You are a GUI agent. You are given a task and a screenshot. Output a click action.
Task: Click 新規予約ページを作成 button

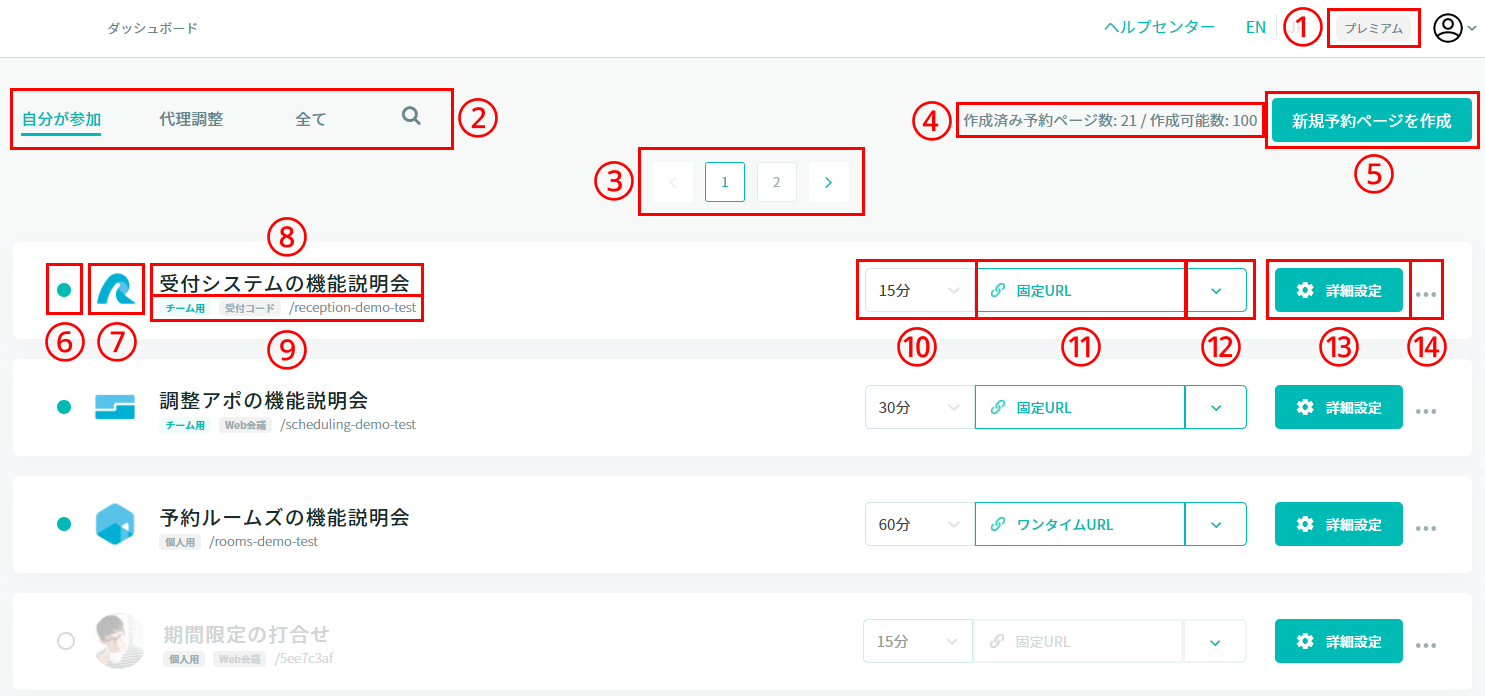pos(1370,121)
